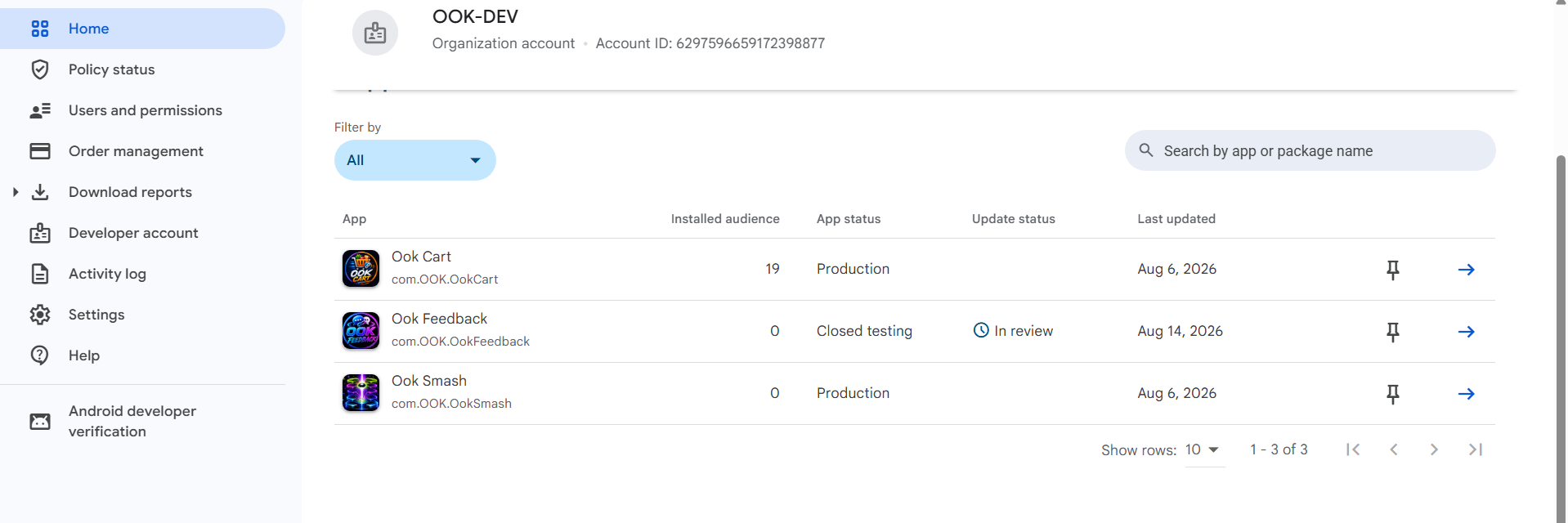The width and height of the screenshot is (1568, 523).
Task: Pin the Ook Smash app
Action: point(1393,394)
